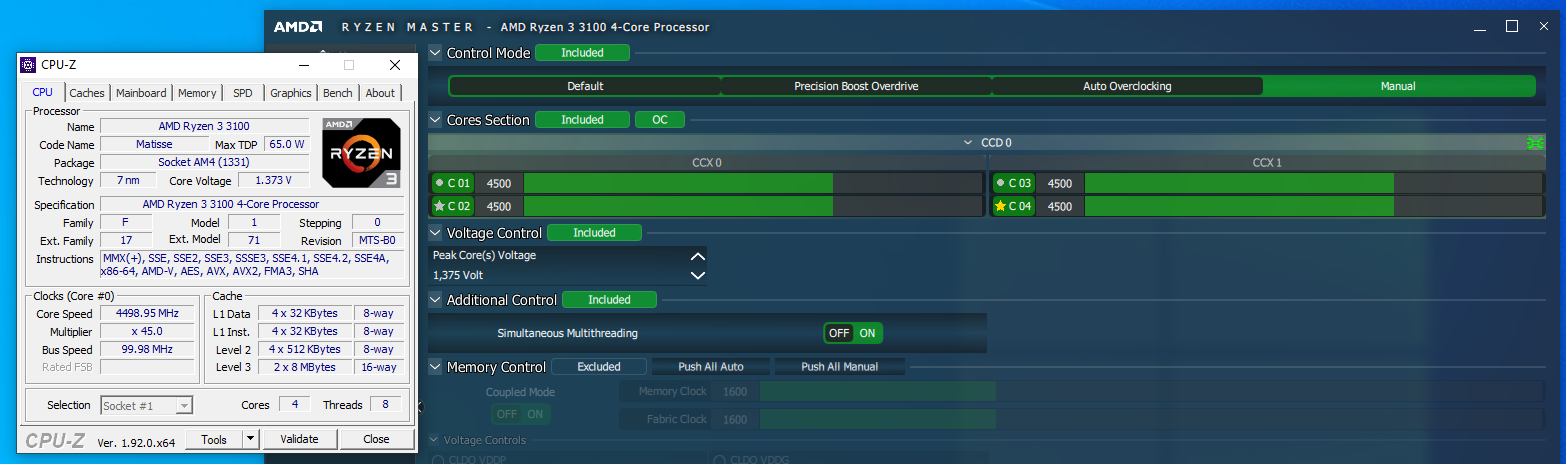Click the Validate button in CPU-Z
This screenshot has width=1566, height=464.
click(x=299, y=439)
